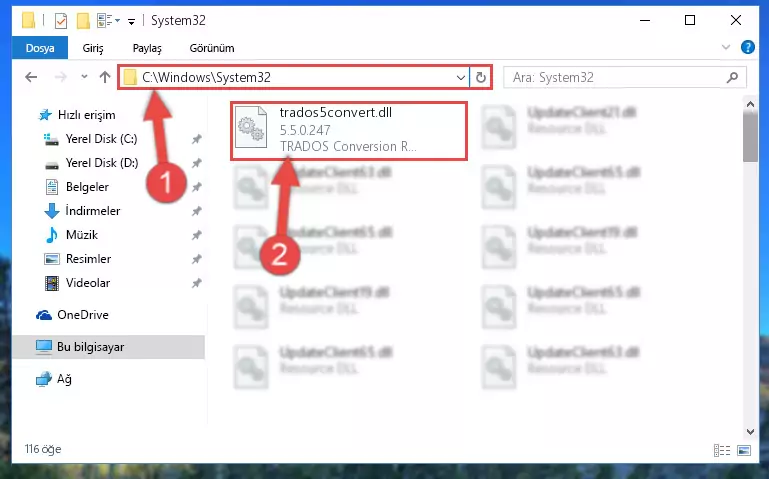Click the pin icon beside Belgeler
The image size is (769, 479).
(x=197, y=187)
